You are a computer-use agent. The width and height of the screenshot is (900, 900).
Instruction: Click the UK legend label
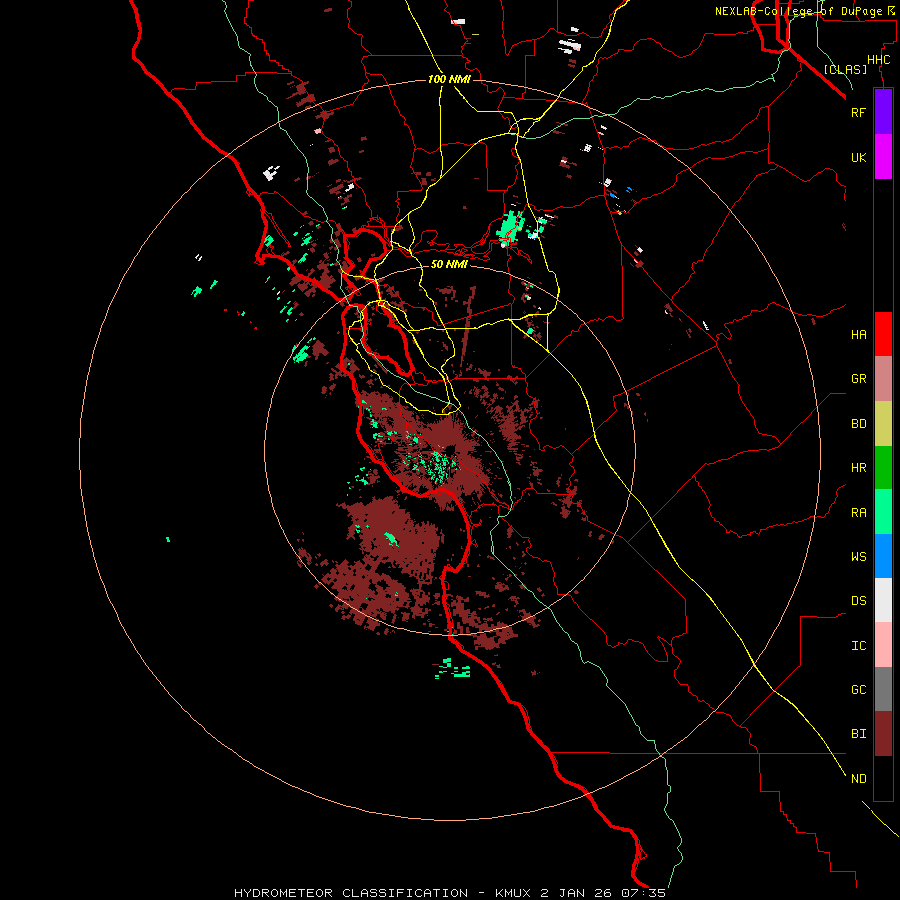click(858, 158)
